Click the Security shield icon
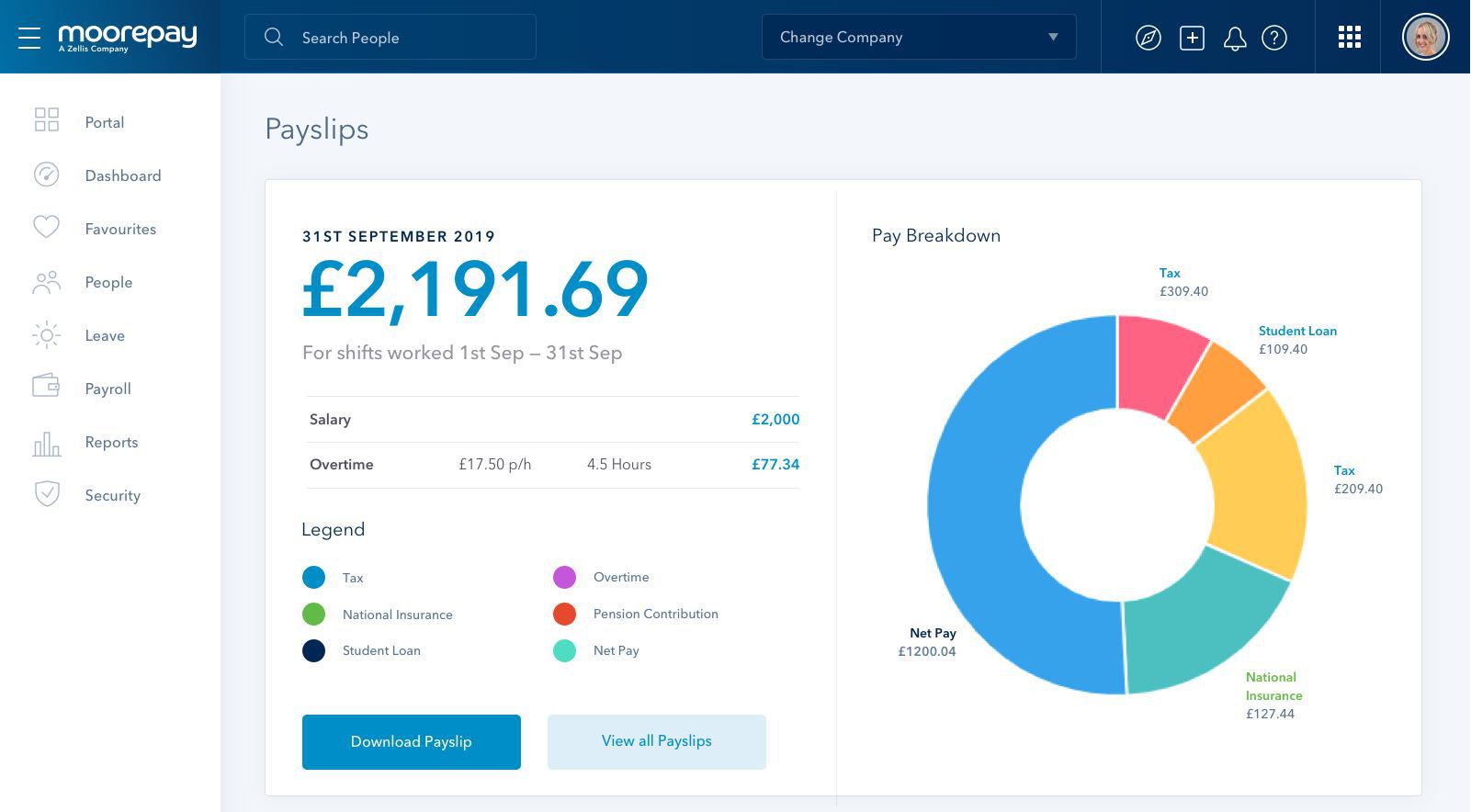This screenshot has width=1471, height=812. point(46,494)
